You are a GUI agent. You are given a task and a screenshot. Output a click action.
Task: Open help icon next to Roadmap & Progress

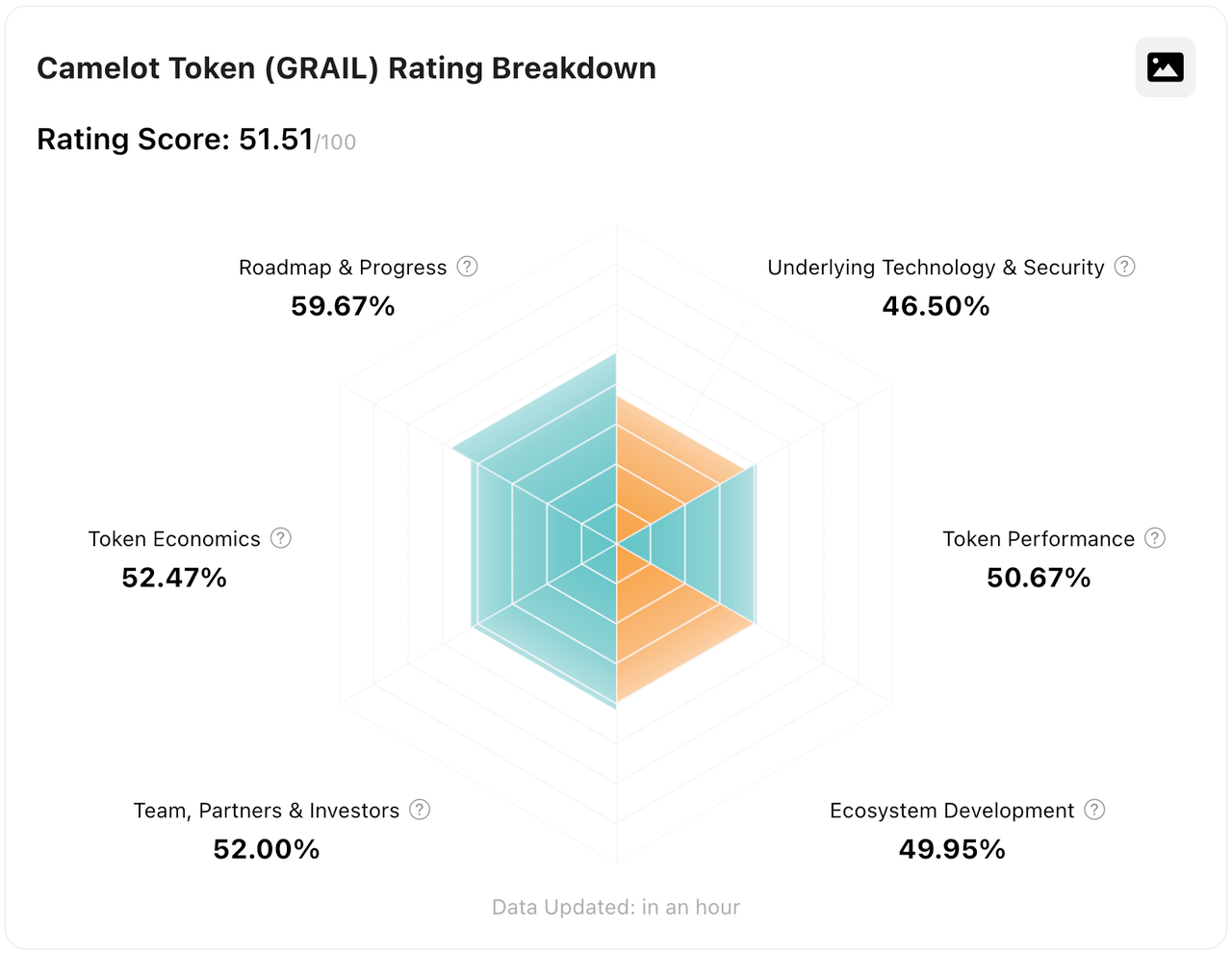pyautogui.click(x=468, y=267)
